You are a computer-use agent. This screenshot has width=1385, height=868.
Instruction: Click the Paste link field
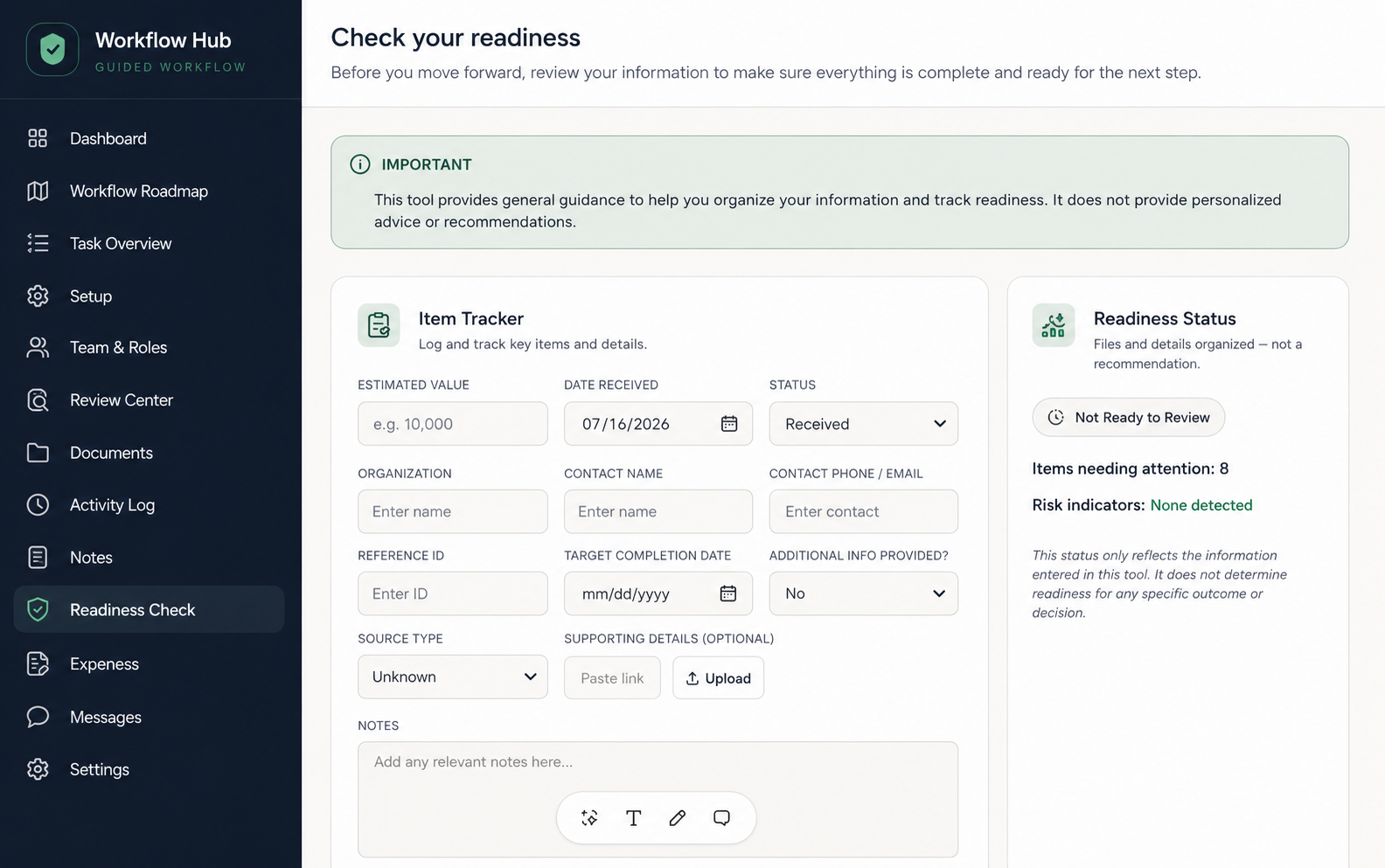612,678
